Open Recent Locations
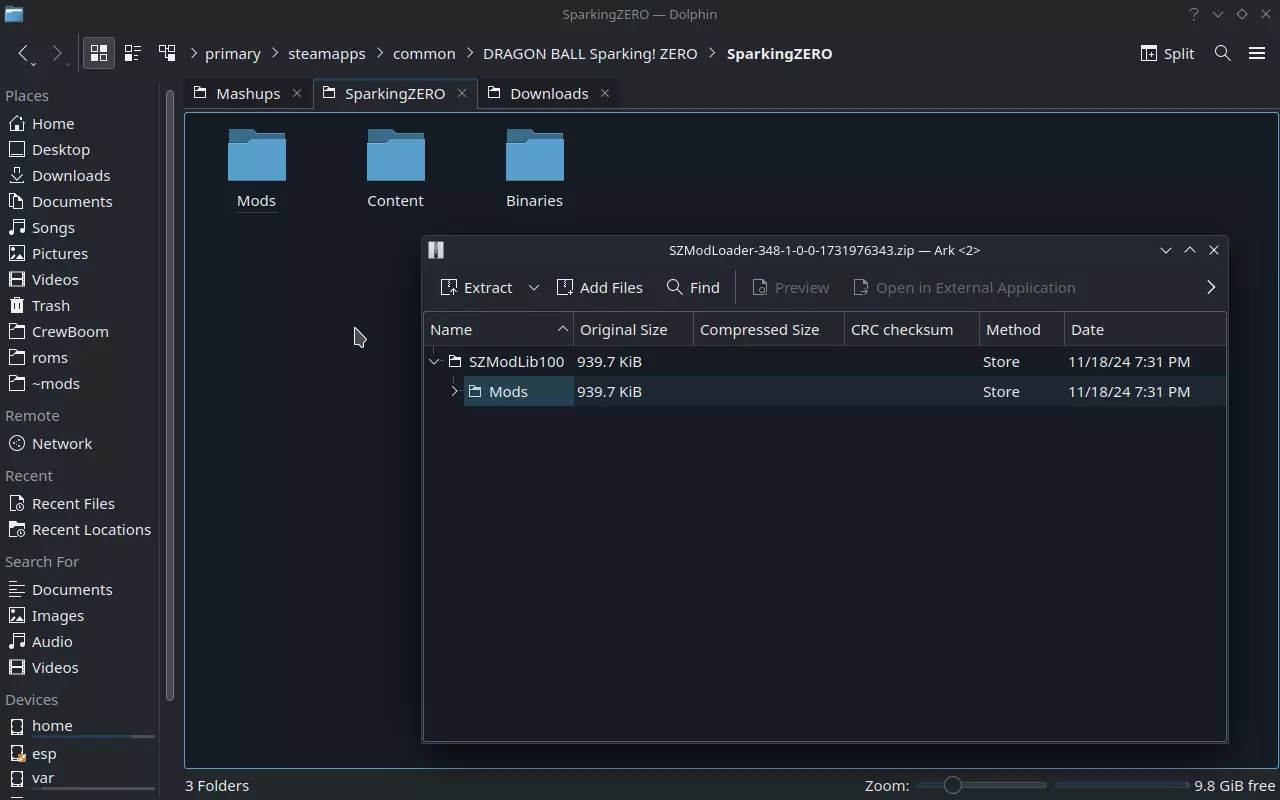The height and width of the screenshot is (800, 1280). click(80, 529)
